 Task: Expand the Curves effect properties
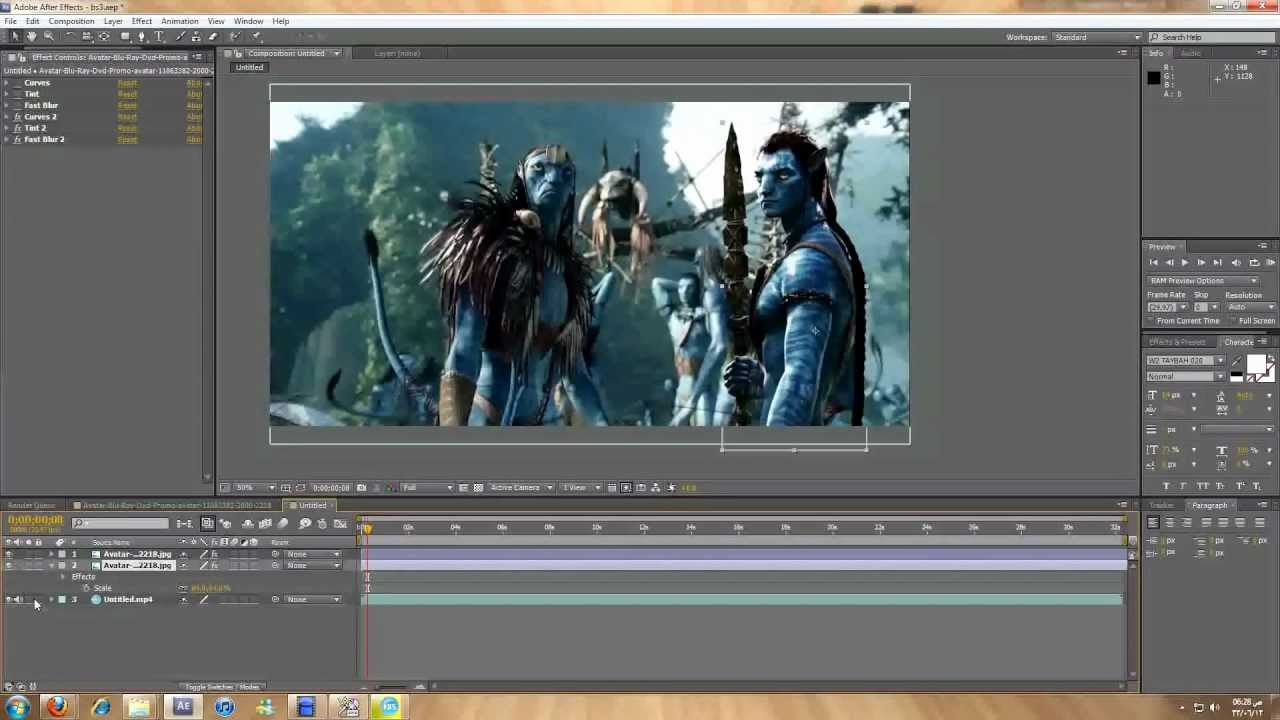(7, 83)
